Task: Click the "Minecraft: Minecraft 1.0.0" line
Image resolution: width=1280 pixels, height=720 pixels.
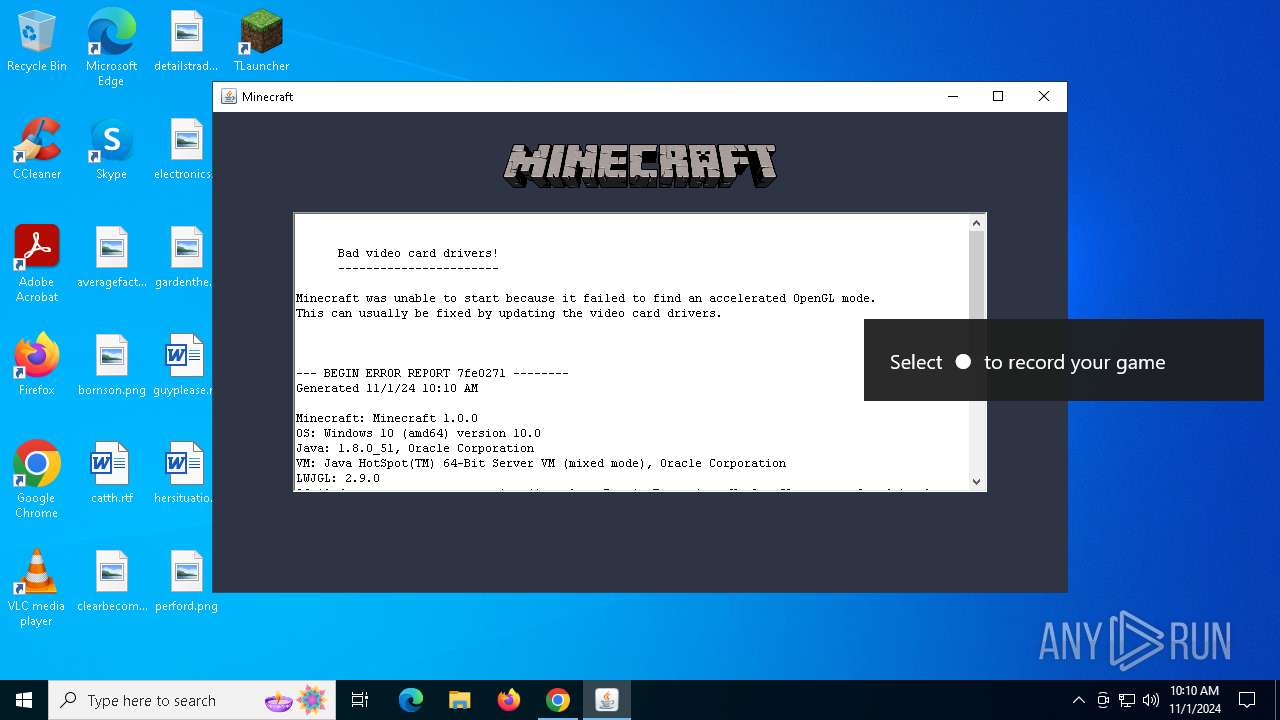Action: tap(387, 419)
